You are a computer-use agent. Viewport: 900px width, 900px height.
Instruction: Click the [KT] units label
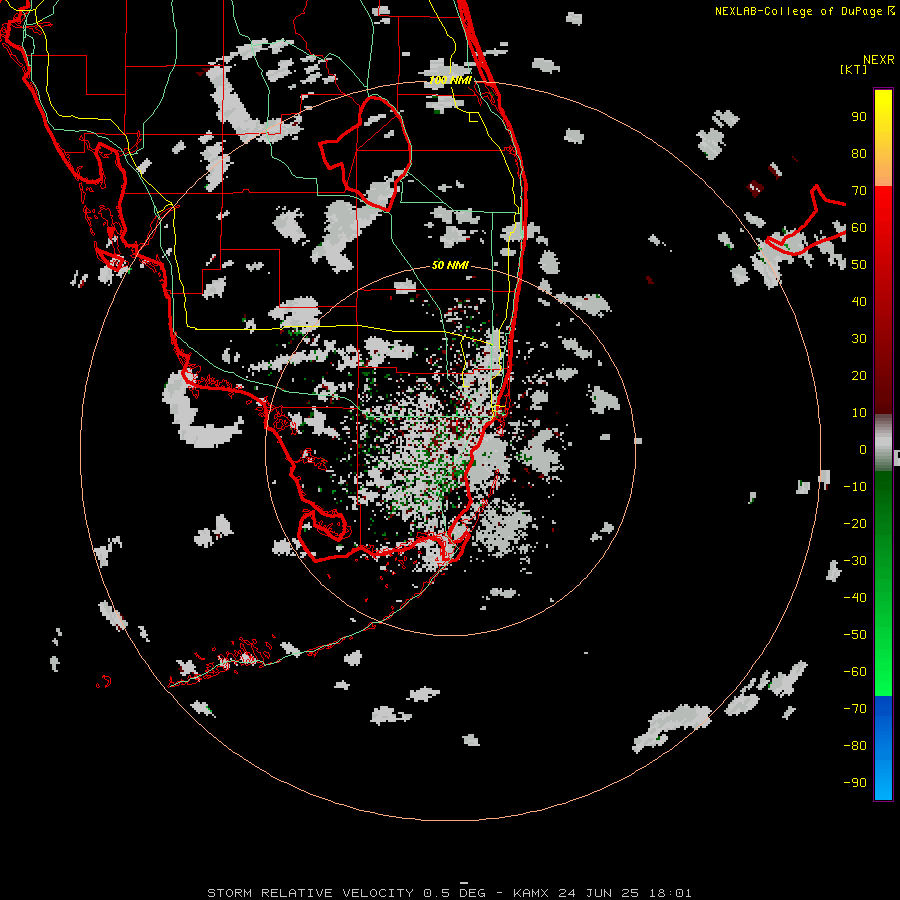(854, 69)
